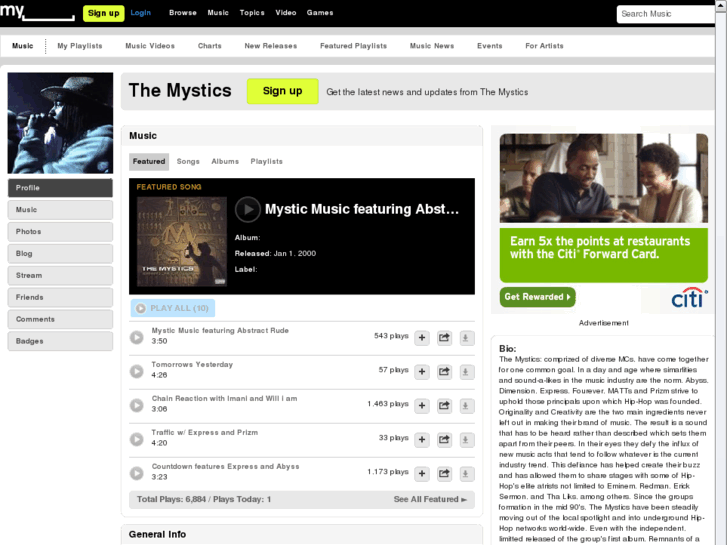Viewport: 727px width, 545px height.
Task: Add Chain Reaction song with the plus icon
Action: [422, 406]
